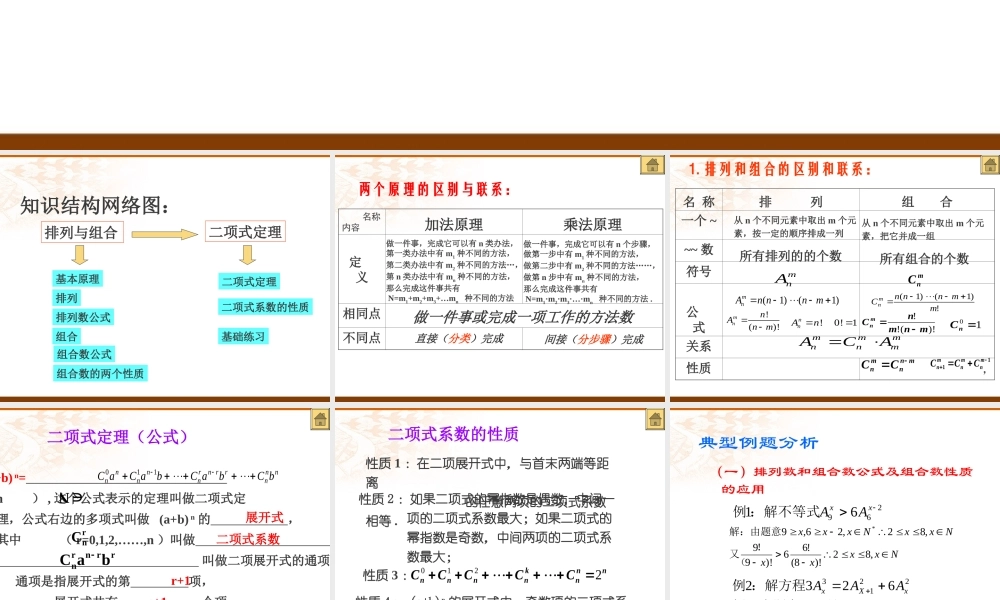Open the 组合 cyan link
1000x600 pixels.
tap(66, 336)
